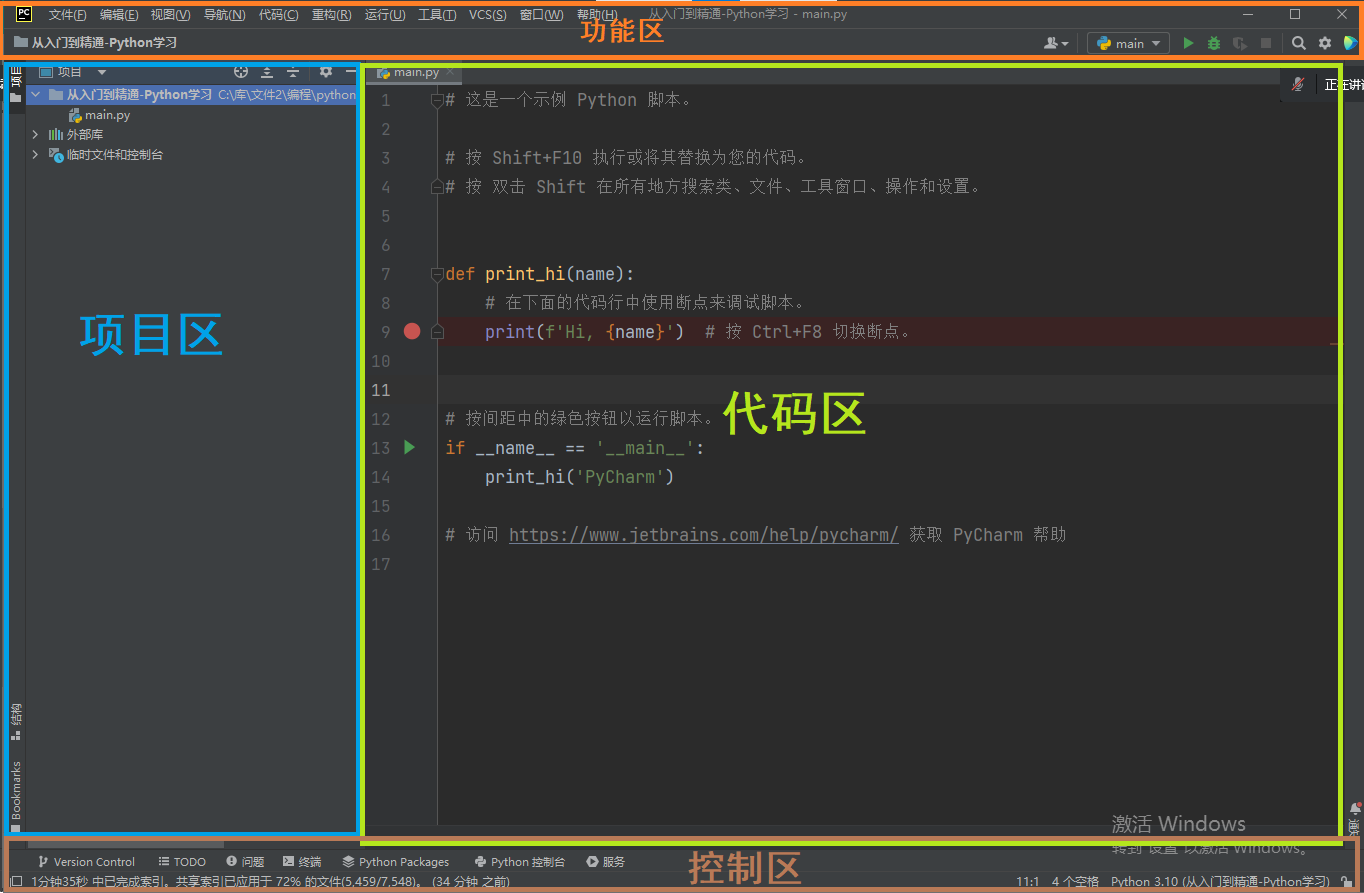Open the 导航(N) menu
Viewport: 1364px width, 893px height.
tap(224, 15)
